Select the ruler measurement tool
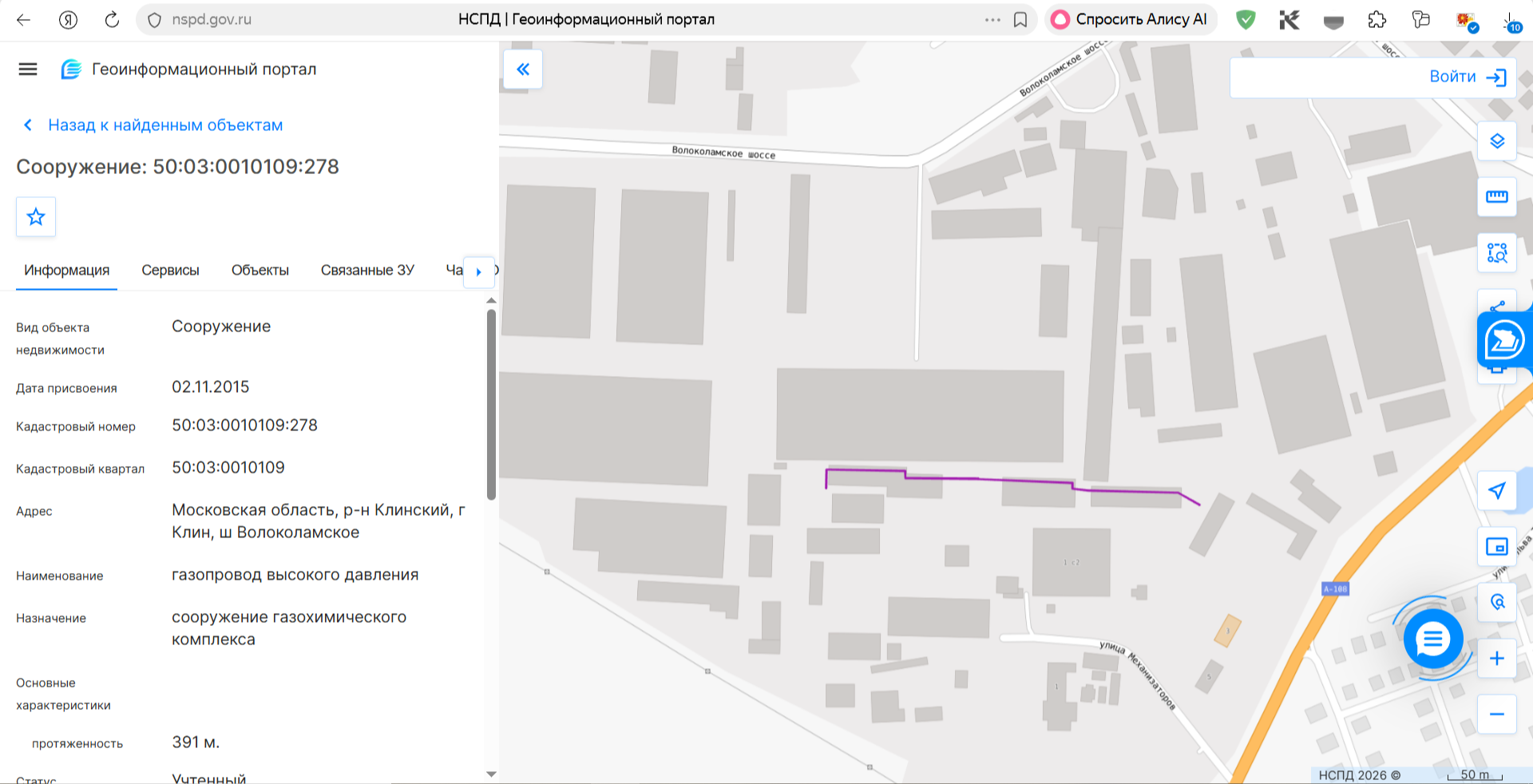The image size is (1533, 784). (x=1497, y=196)
